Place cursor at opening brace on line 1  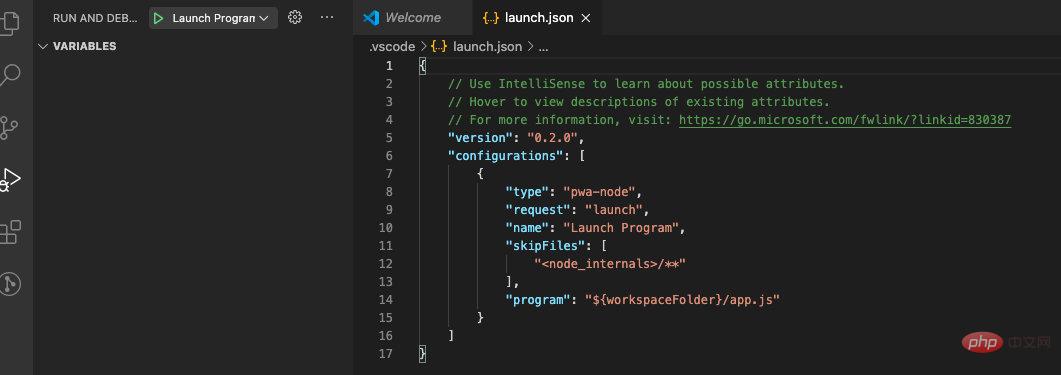pos(422,66)
